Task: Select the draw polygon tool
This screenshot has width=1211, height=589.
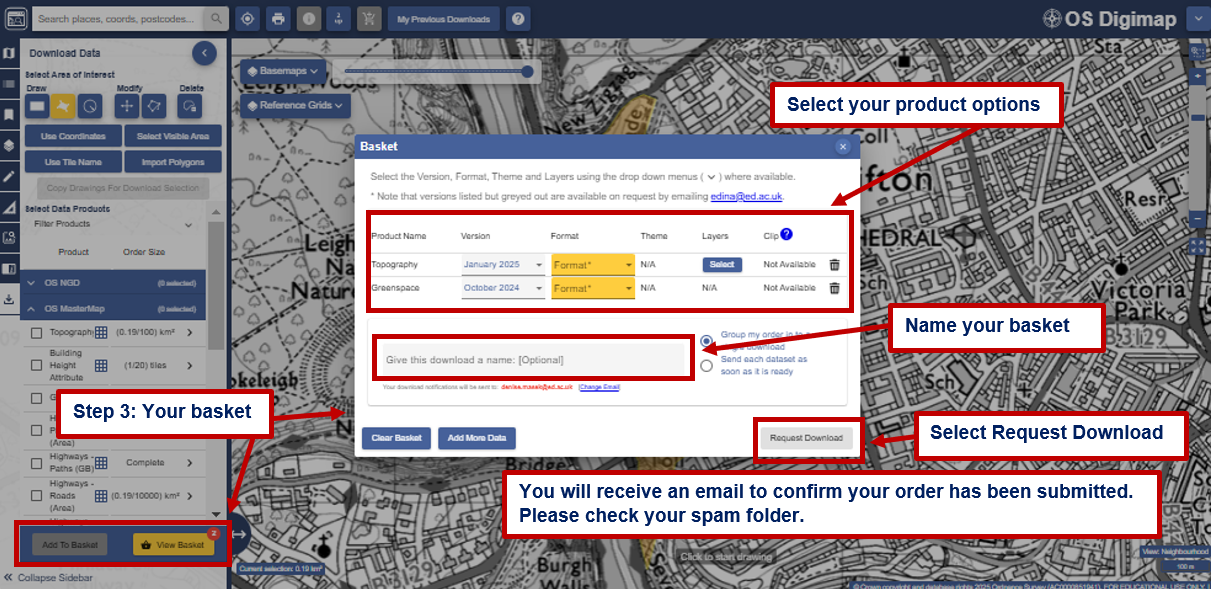Action: point(64,105)
